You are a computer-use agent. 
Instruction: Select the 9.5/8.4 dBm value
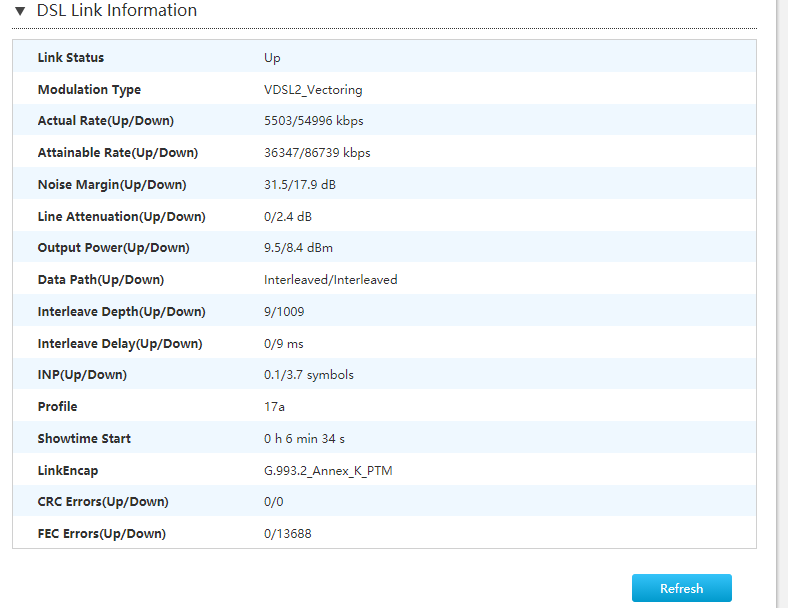[x=299, y=248]
